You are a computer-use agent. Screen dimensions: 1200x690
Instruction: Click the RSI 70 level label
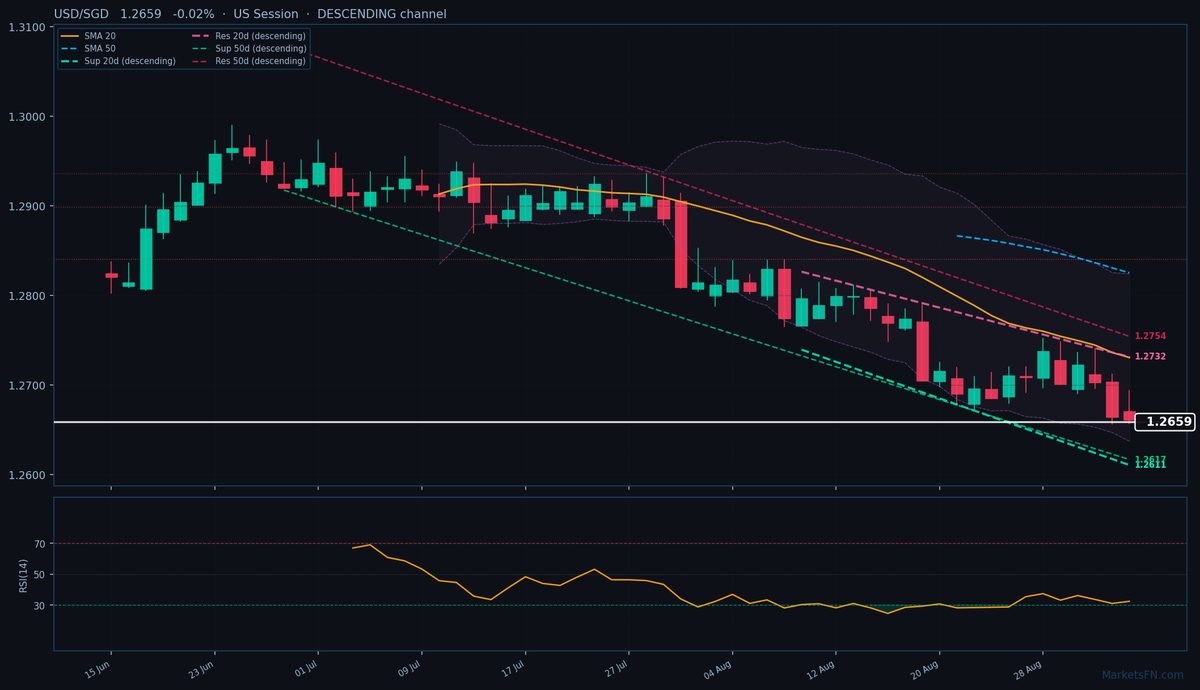[x=40, y=544]
